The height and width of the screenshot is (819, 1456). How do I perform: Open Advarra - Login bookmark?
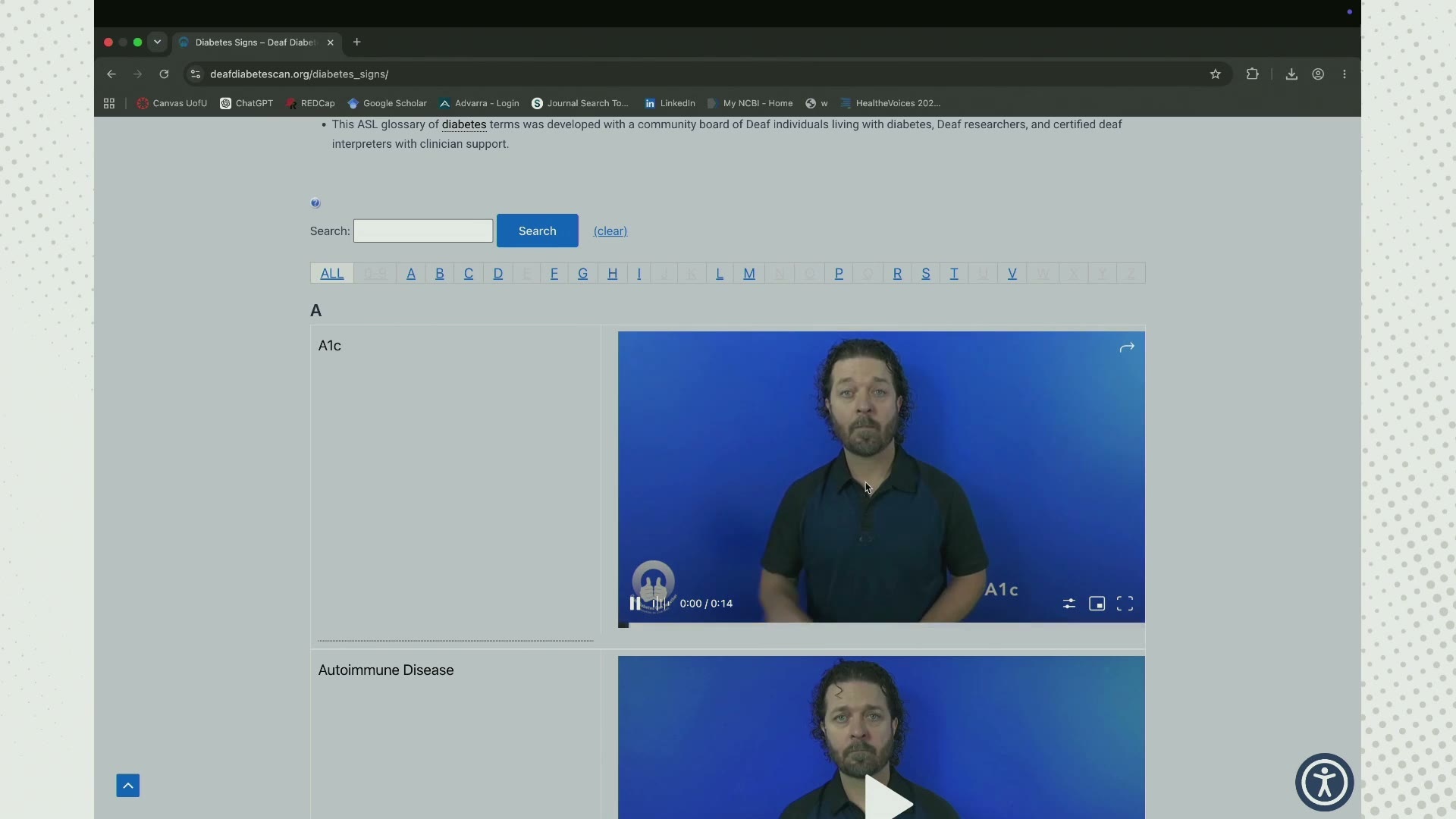coord(479,103)
